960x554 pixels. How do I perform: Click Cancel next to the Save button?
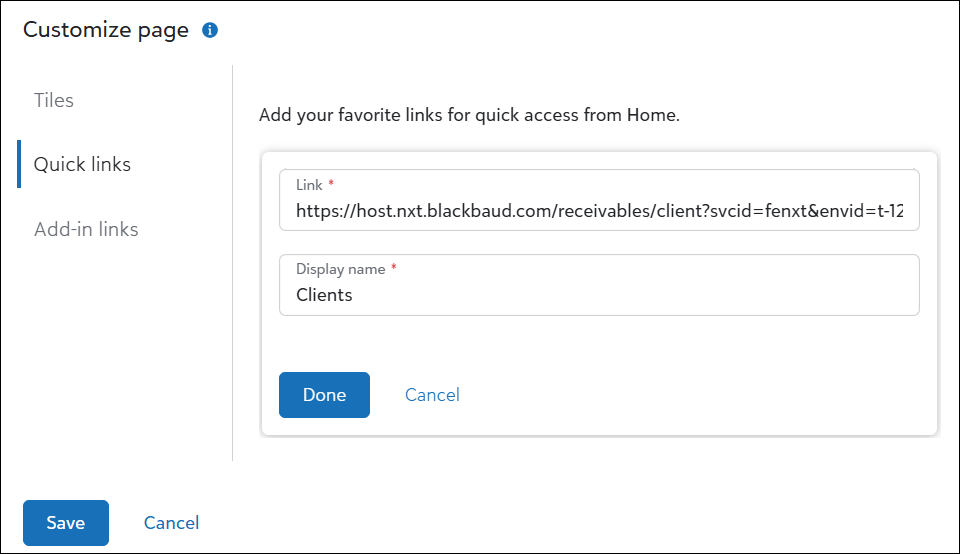[171, 523]
